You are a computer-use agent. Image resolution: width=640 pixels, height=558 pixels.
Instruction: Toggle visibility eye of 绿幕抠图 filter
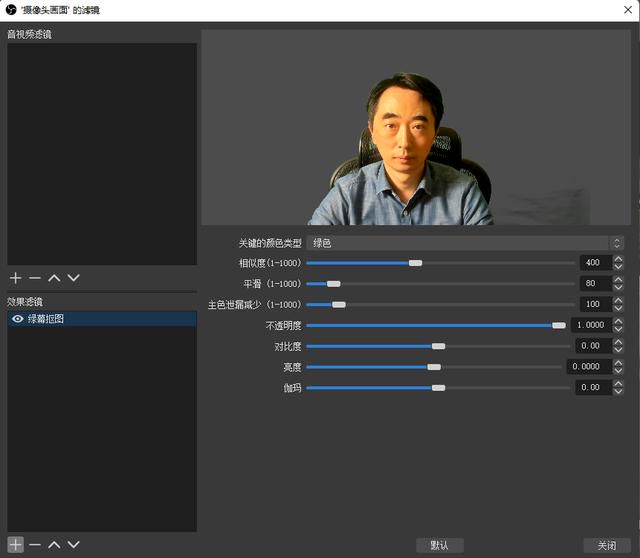click(18, 319)
